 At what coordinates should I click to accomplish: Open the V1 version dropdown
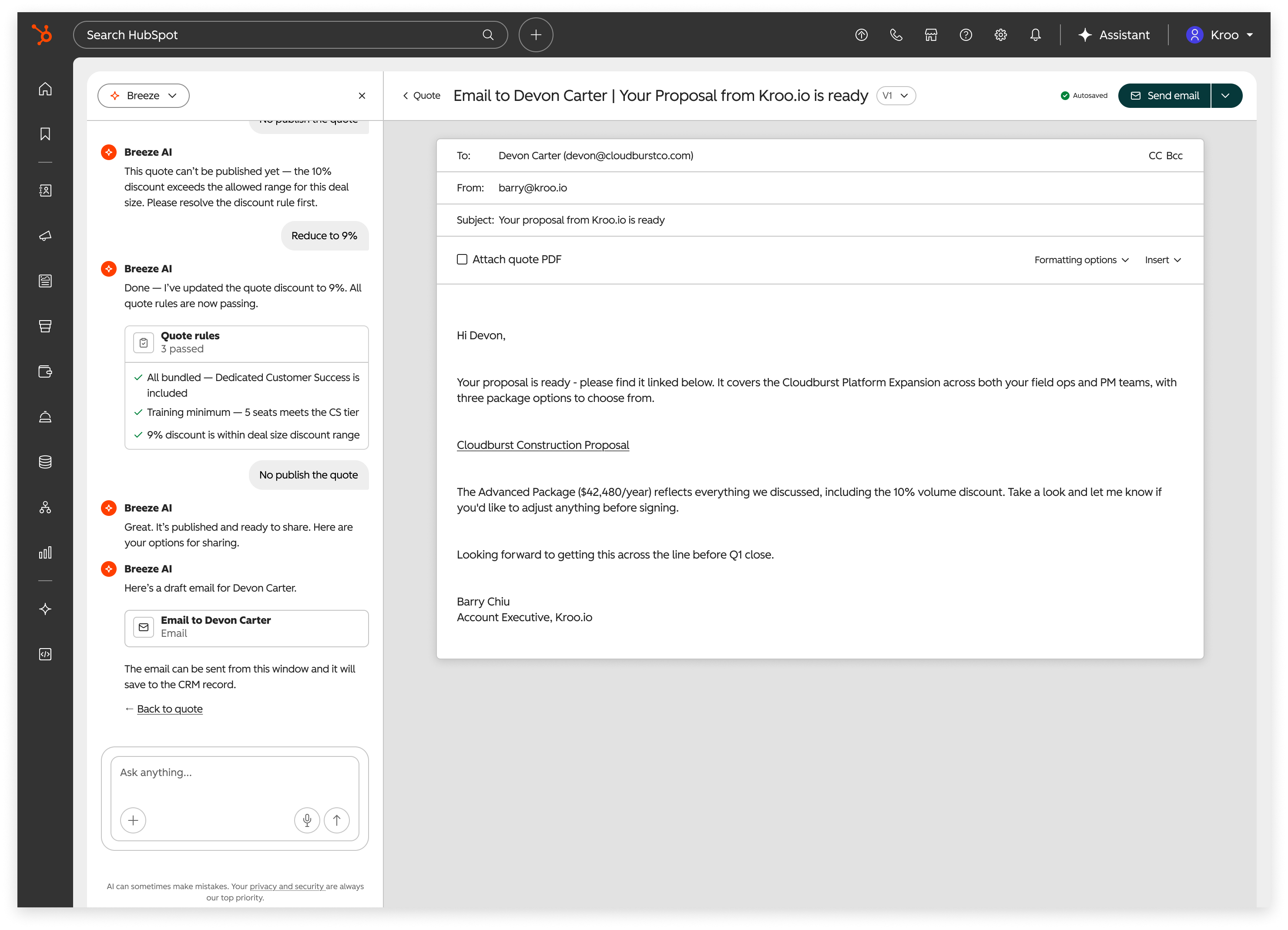[x=896, y=96]
